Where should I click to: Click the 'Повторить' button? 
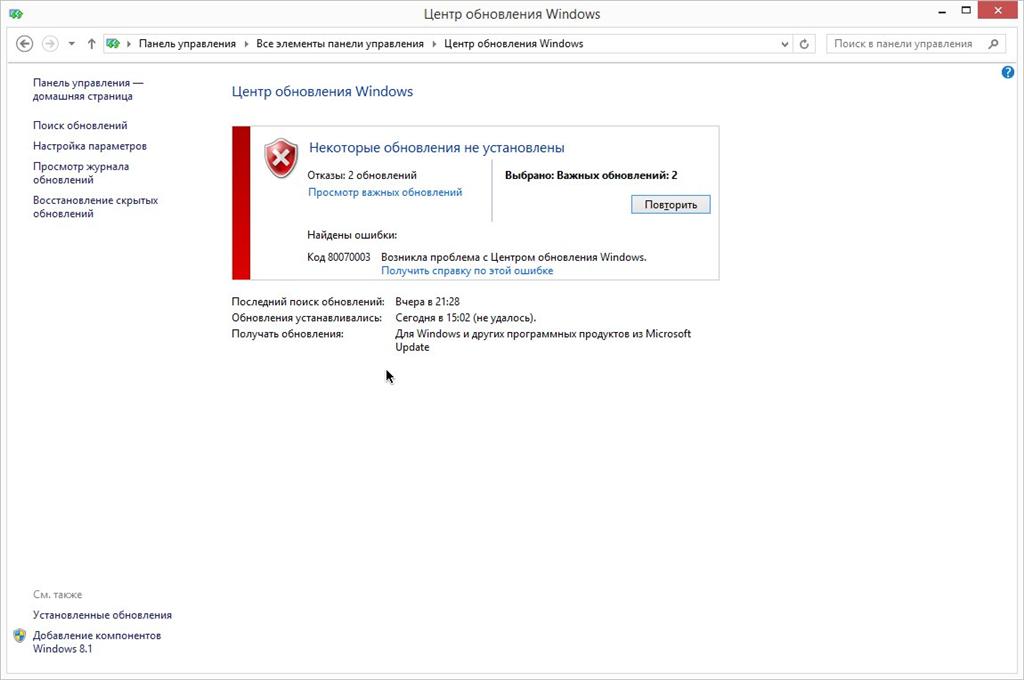point(671,204)
